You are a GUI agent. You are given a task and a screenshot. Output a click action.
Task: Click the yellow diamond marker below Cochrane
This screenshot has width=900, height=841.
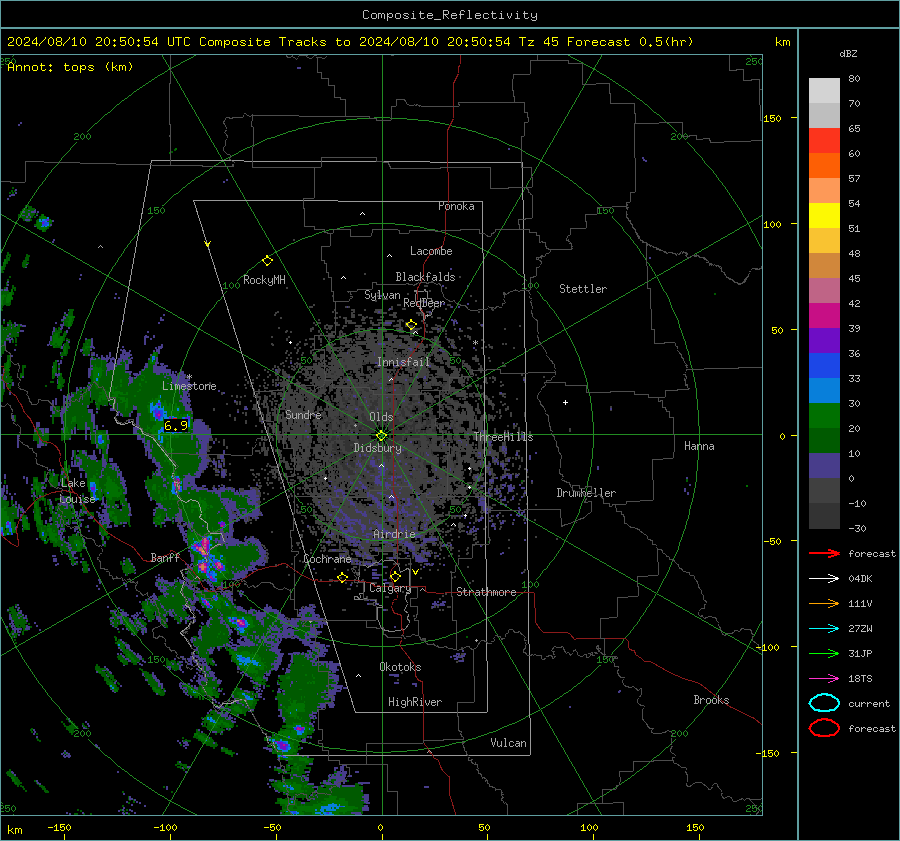343,577
